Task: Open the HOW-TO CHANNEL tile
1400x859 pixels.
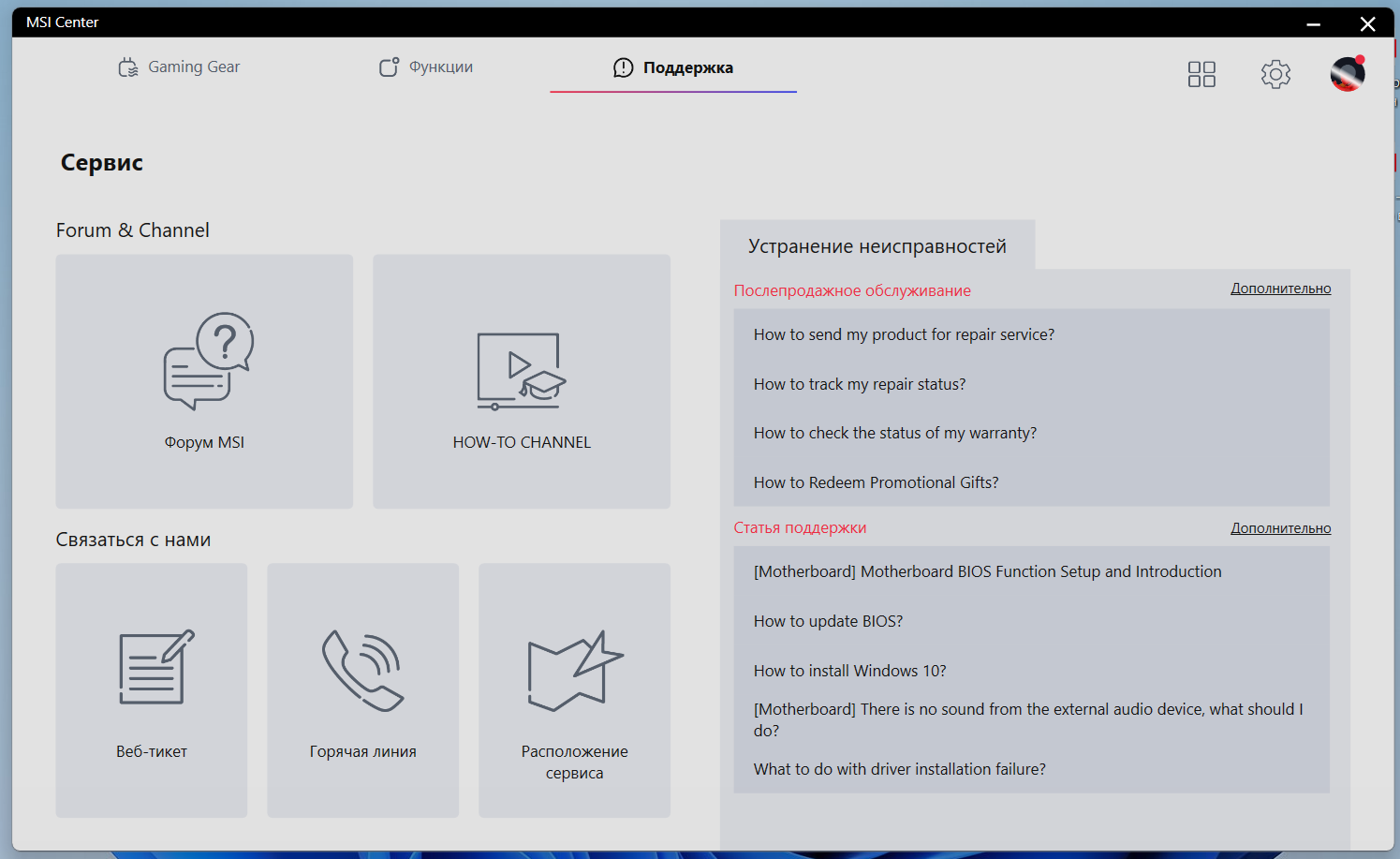Action: point(522,381)
